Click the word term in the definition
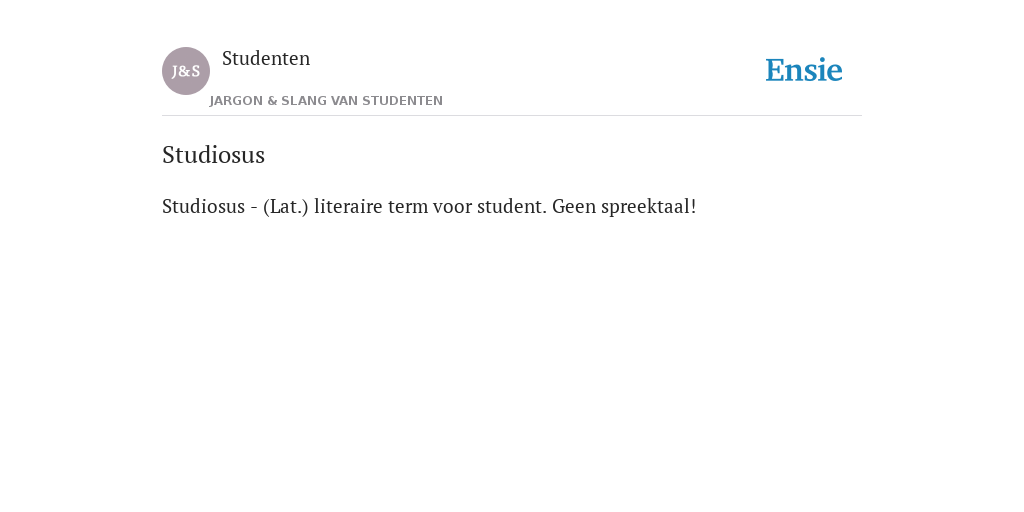This screenshot has width=1024, height=512. pos(408,206)
